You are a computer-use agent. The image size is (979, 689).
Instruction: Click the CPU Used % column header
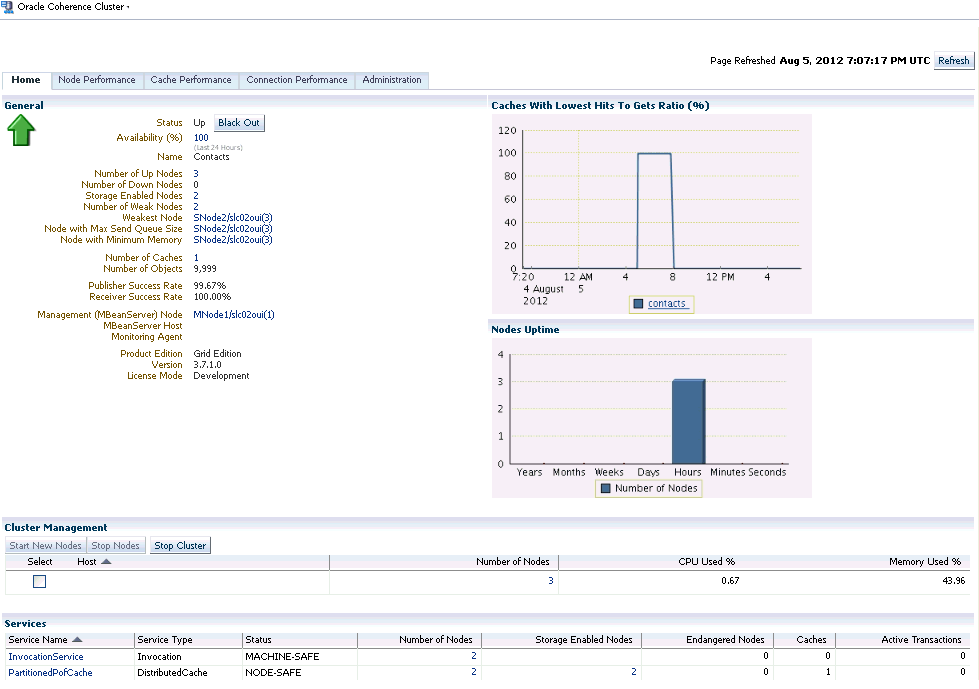(x=707, y=562)
